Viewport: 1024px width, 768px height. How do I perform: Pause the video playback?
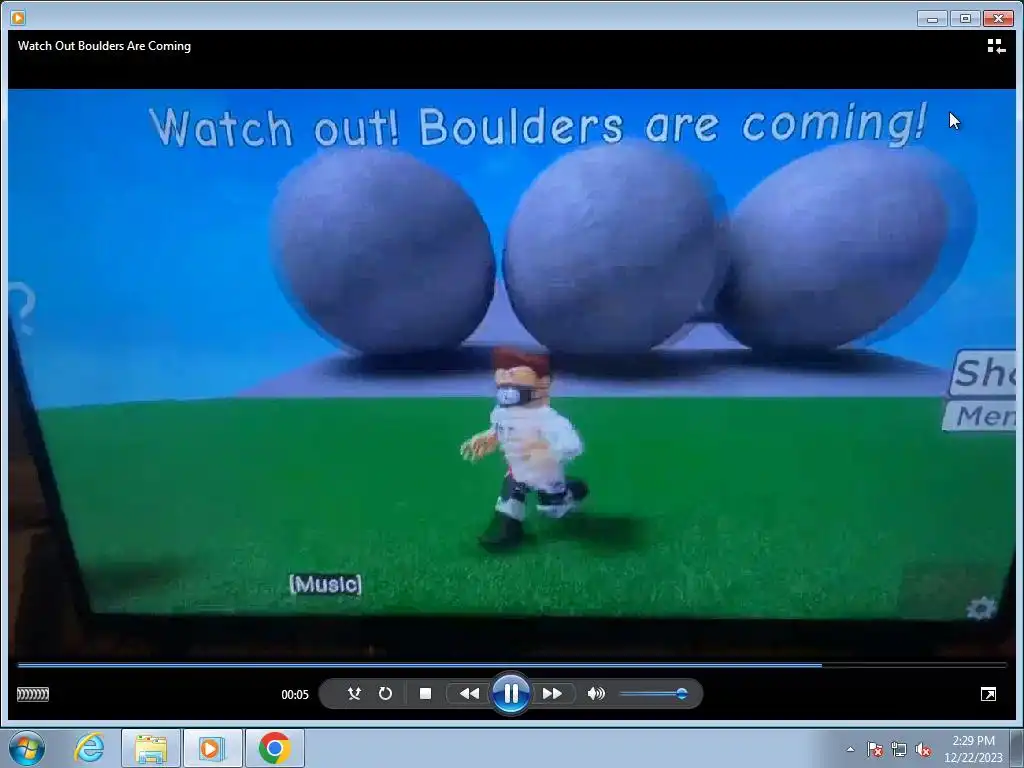510,693
